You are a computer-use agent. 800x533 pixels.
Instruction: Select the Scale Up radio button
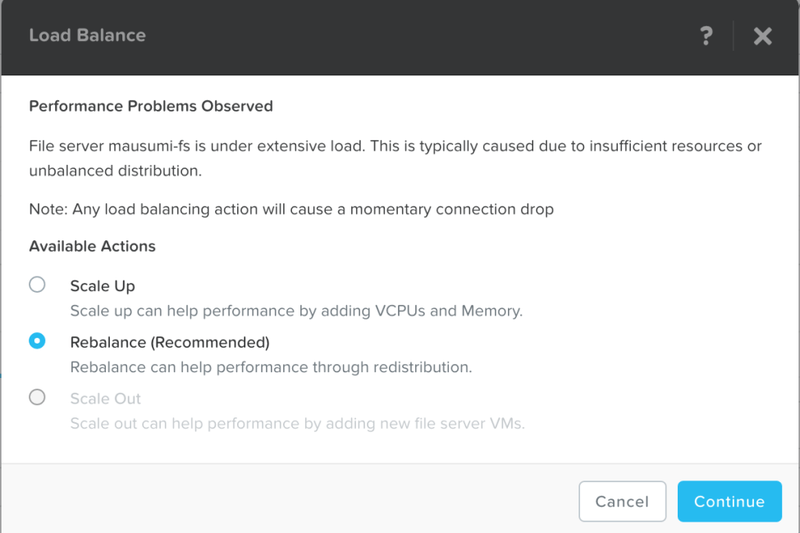click(37, 285)
